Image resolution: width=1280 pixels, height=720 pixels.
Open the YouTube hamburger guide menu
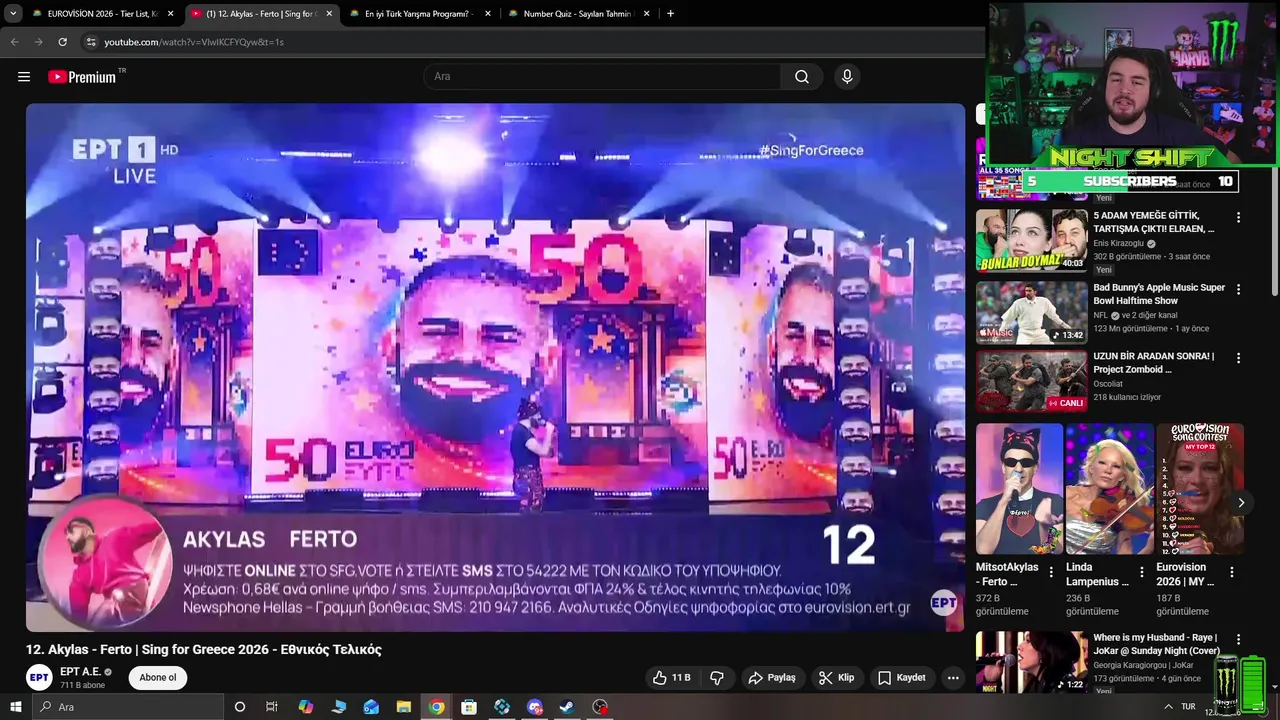point(24,77)
